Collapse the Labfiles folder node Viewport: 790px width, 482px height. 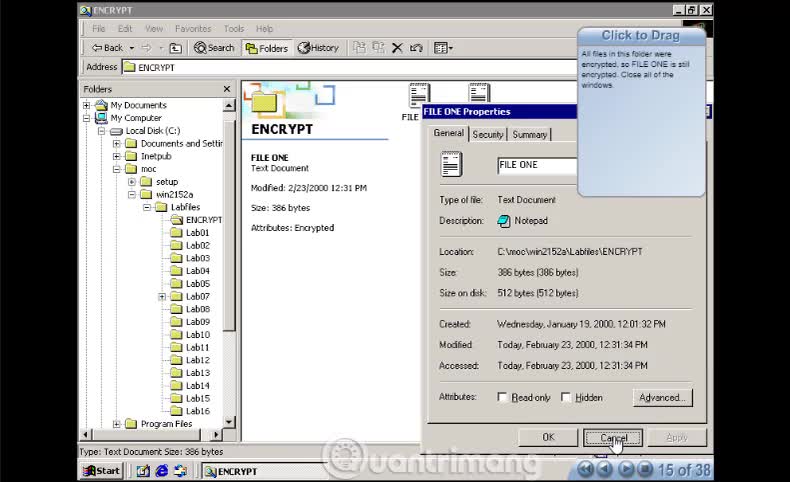[x=147, y=207]
